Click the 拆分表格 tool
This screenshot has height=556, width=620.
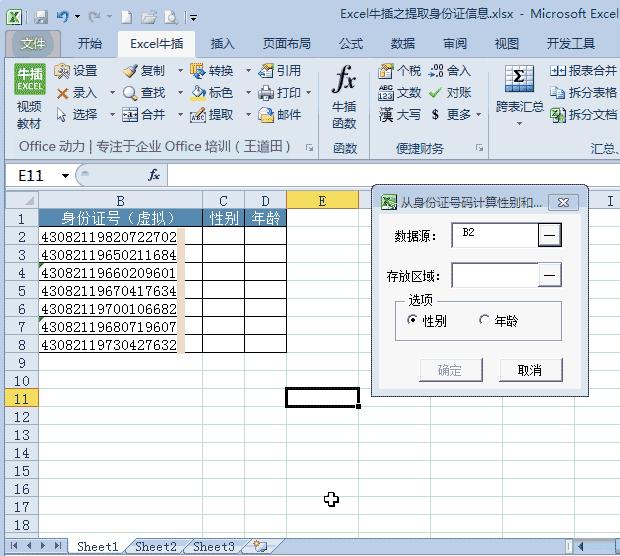pyautogui.click(x=583, y=93)
